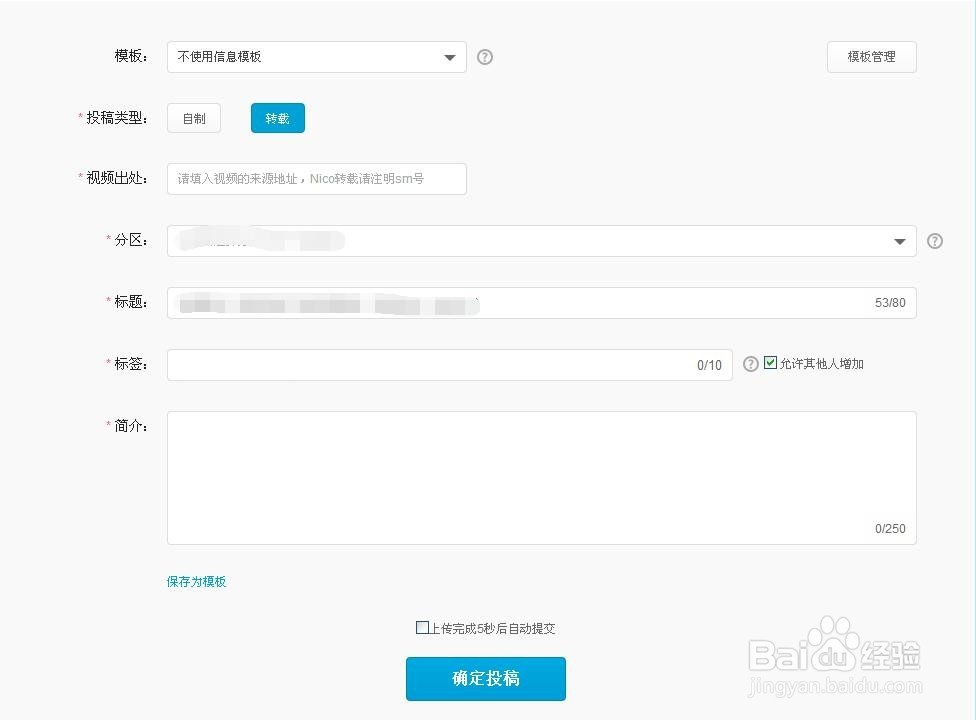Open the 模板 dropdown showing 不使用信息模板
The width and height of the screenshot is (976, 720).
click(x=316, y=57)
